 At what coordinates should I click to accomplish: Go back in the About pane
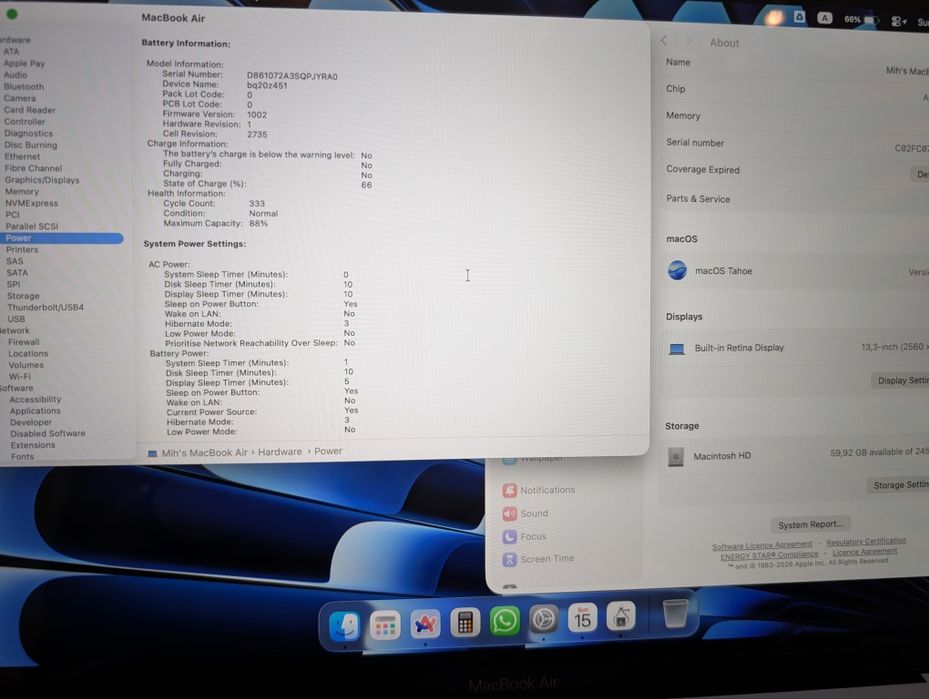pyautogui.click(x=664, y=41)
